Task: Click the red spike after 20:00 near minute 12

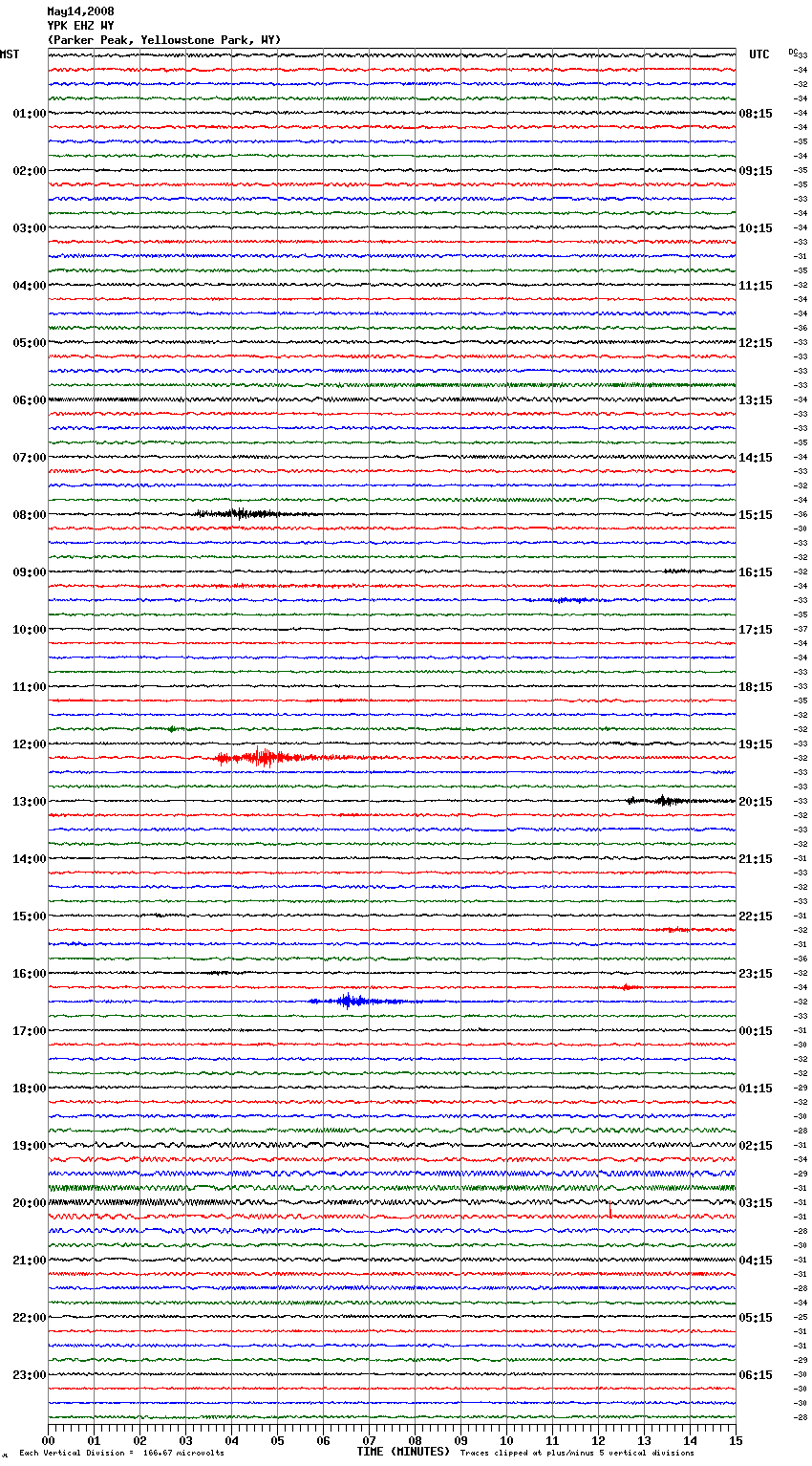Action: click(609, 1209)
